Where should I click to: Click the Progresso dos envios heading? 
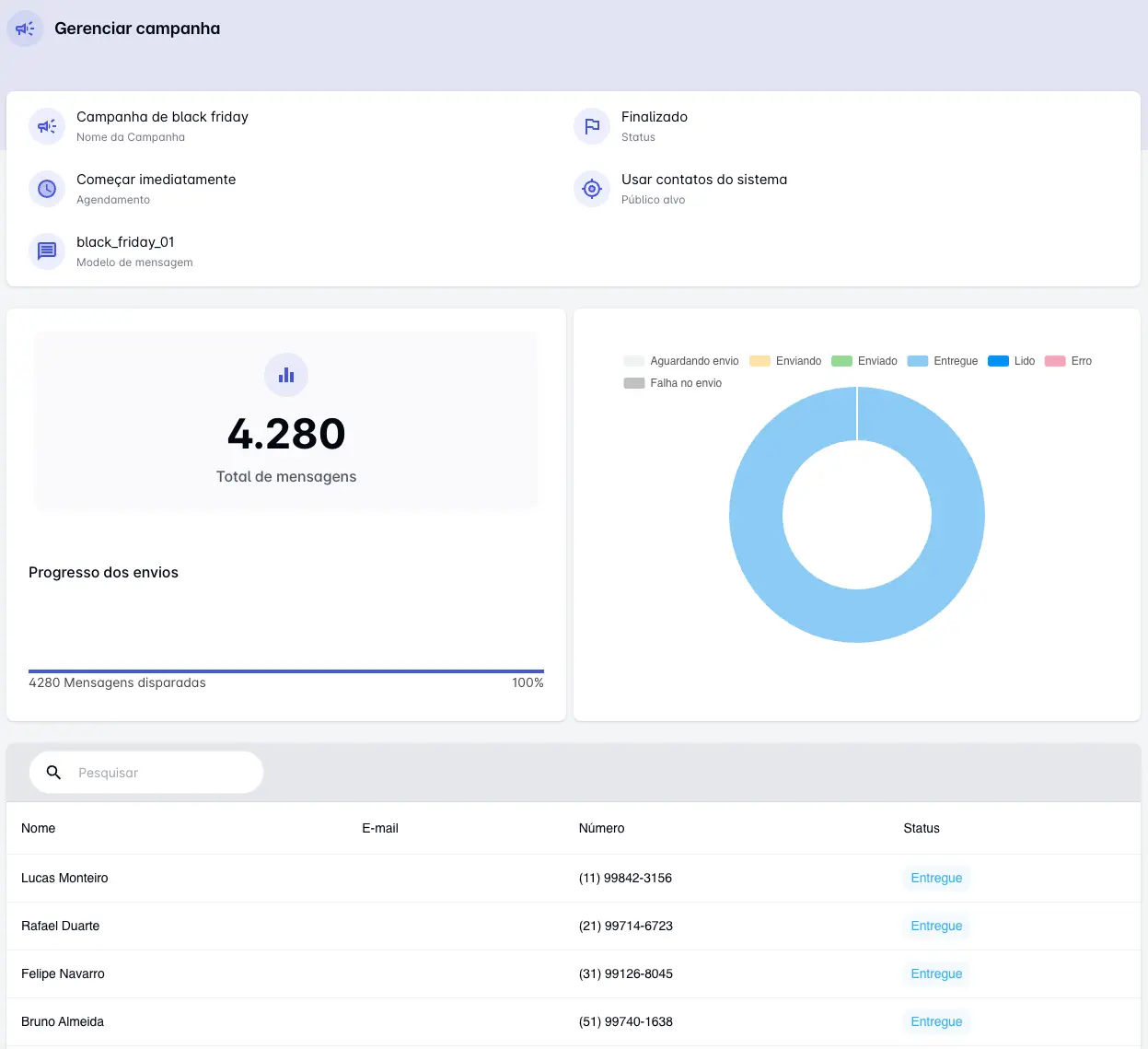(103, 572)
